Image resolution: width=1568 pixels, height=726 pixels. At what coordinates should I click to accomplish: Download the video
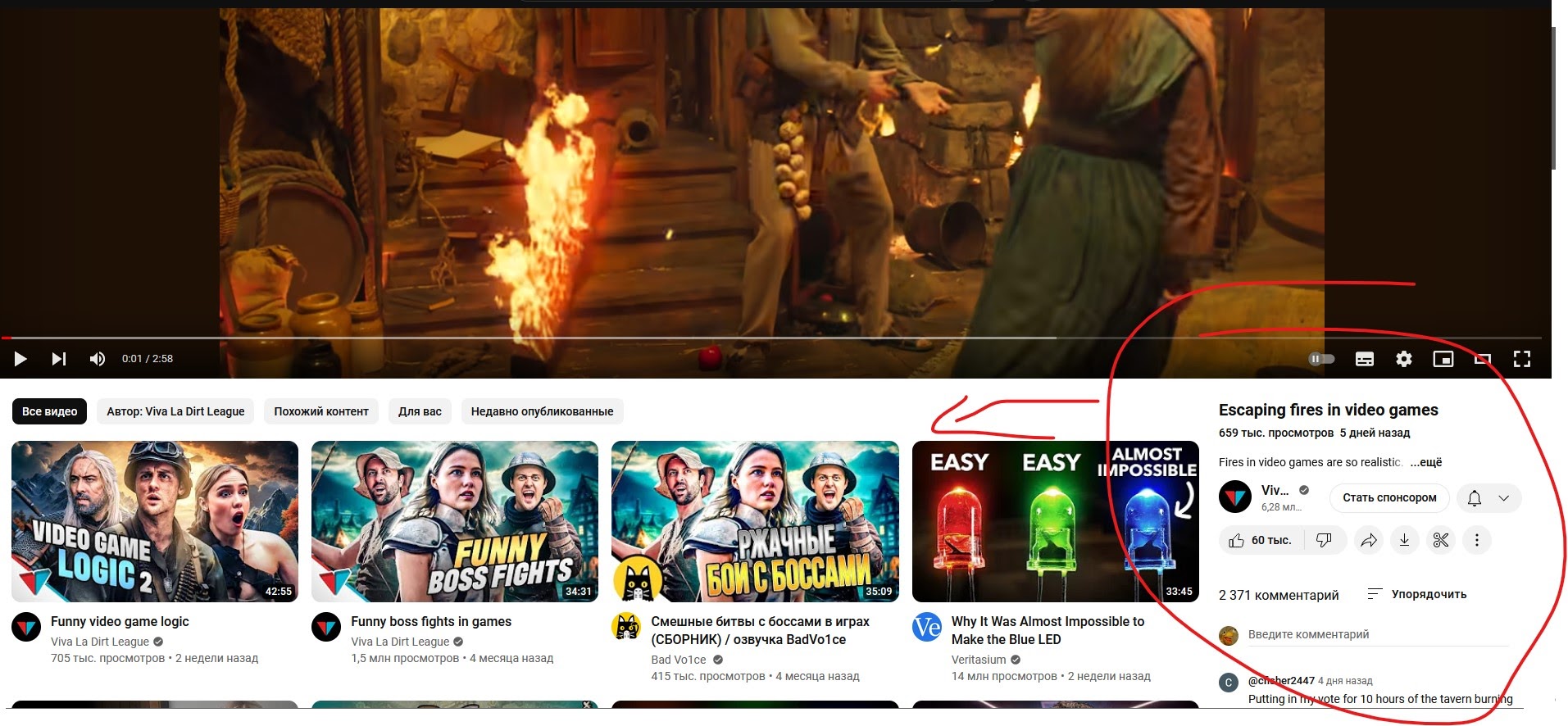1405,540
